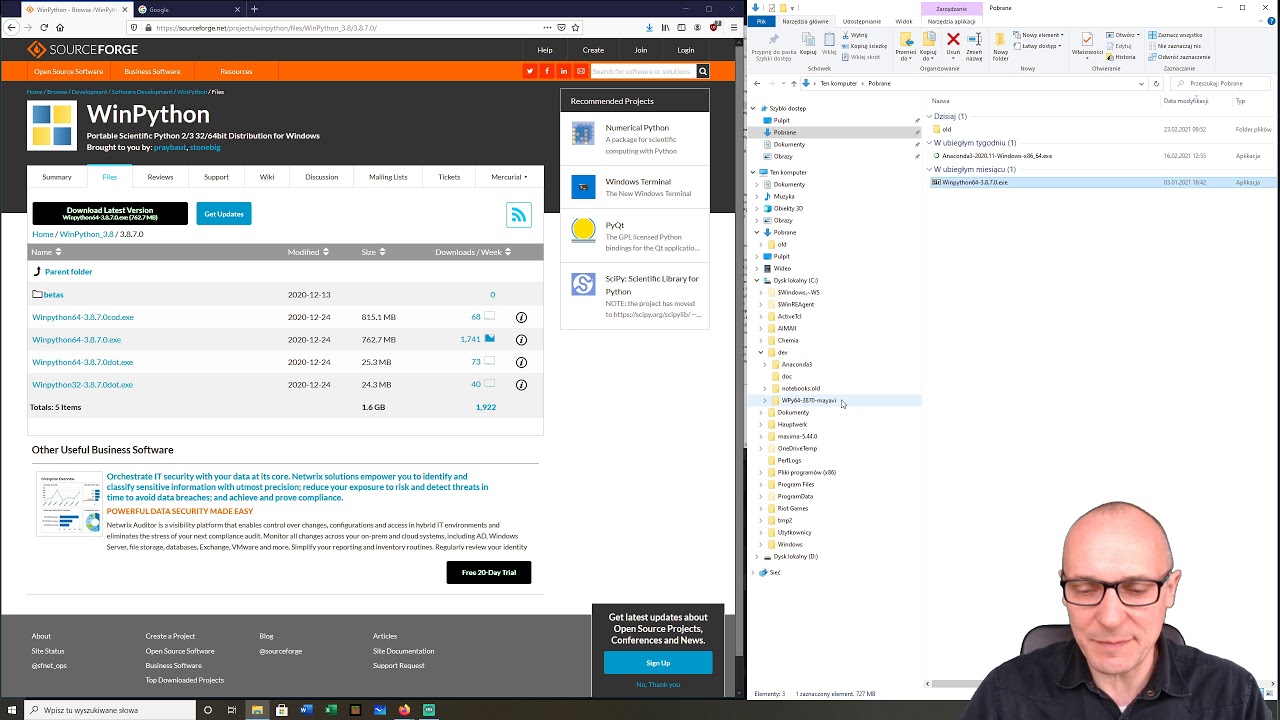Click the Usuń (delete) icon in Explorer ribbon
This screenshot has height=720, width=1280.
click(953, 46)
